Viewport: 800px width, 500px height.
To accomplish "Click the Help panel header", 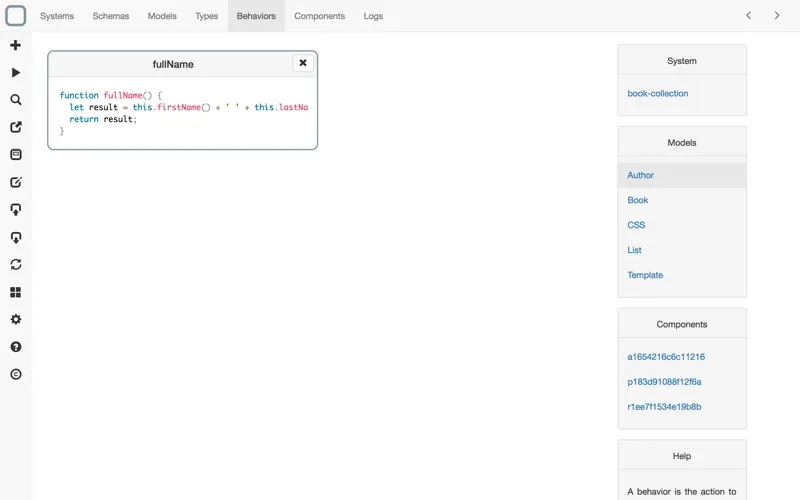I will coord(682,456).
